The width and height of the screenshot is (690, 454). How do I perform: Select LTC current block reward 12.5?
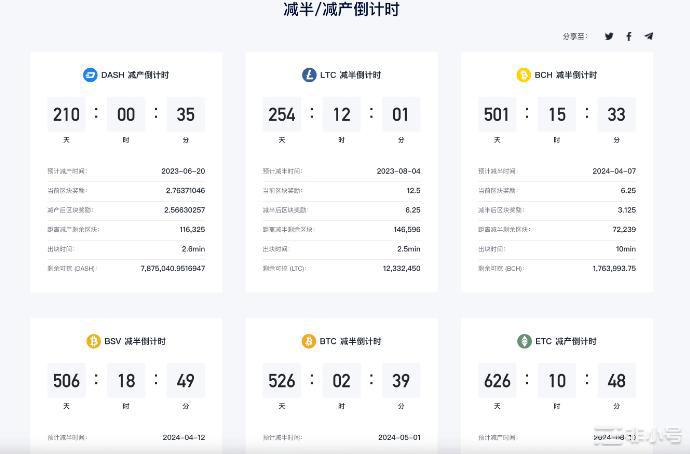[x=413, y=190]
